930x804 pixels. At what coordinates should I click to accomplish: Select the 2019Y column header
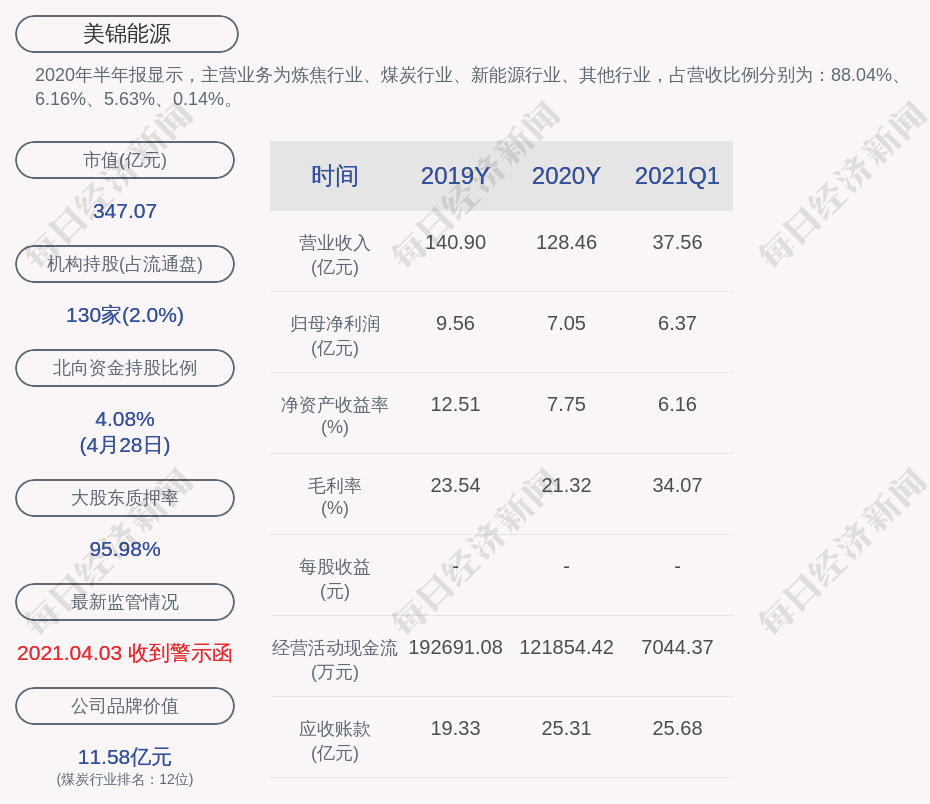(455, 176)
